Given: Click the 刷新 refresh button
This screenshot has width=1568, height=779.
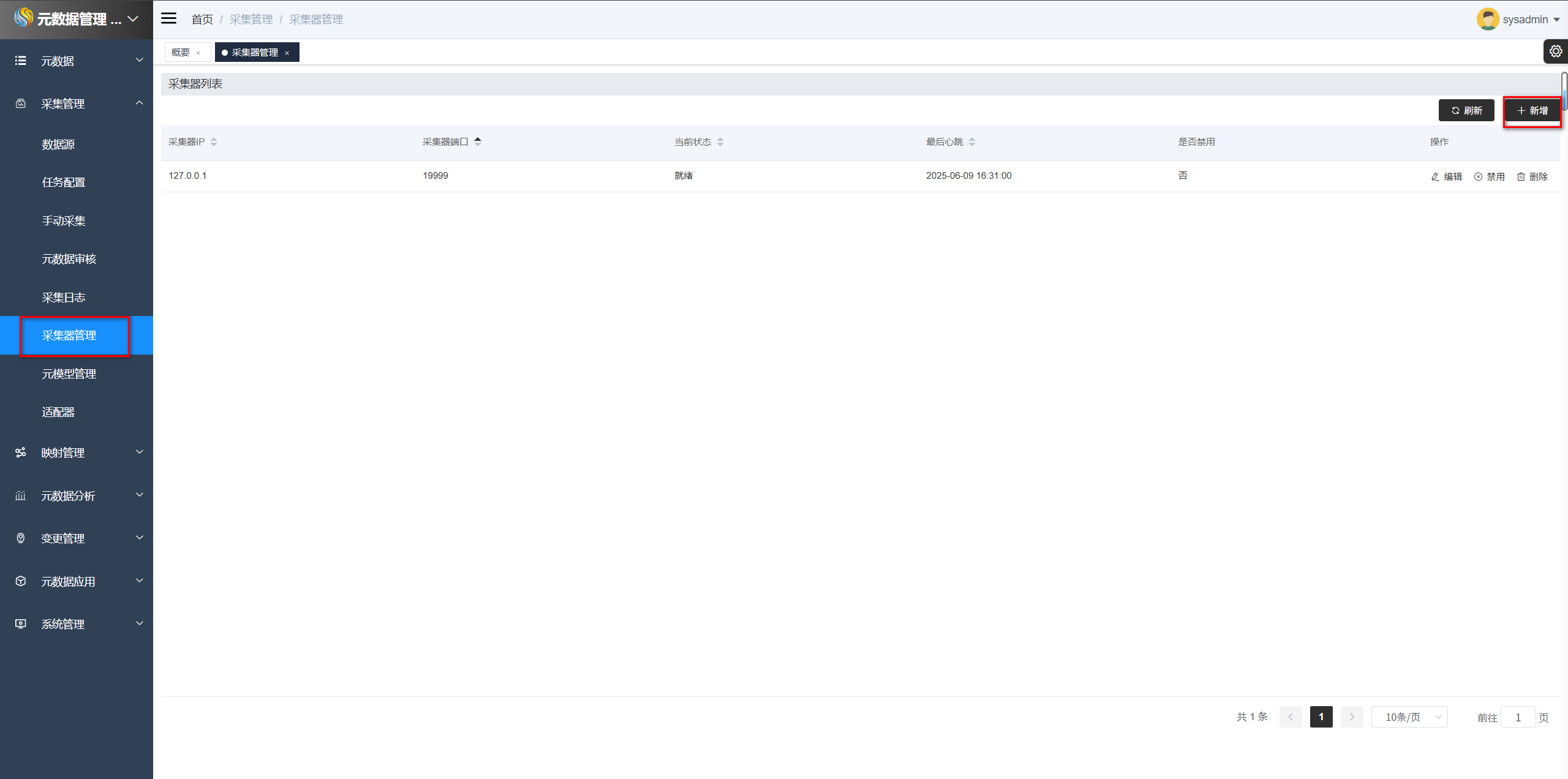Looking at the screenshot, I should [x=1466, y=110].
